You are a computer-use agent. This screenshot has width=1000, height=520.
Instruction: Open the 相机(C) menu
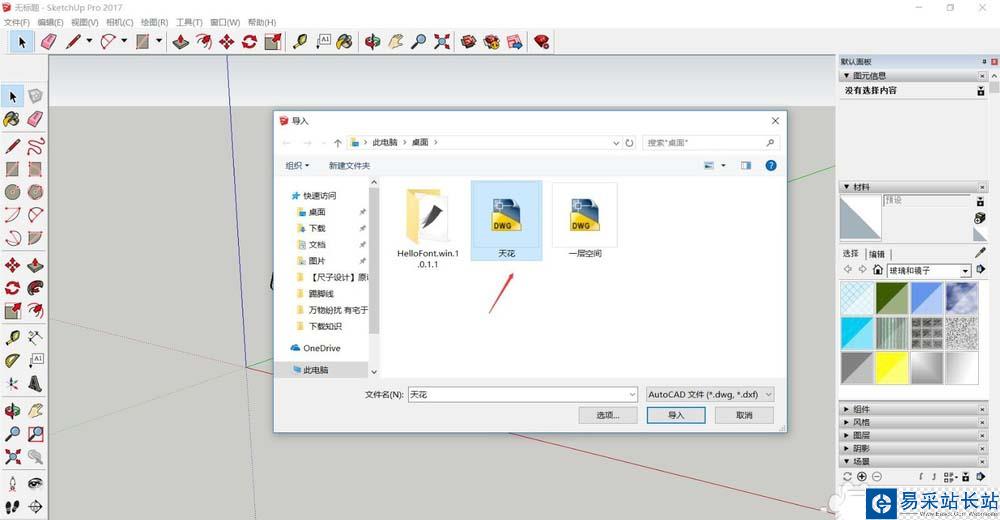pos(119,22)
